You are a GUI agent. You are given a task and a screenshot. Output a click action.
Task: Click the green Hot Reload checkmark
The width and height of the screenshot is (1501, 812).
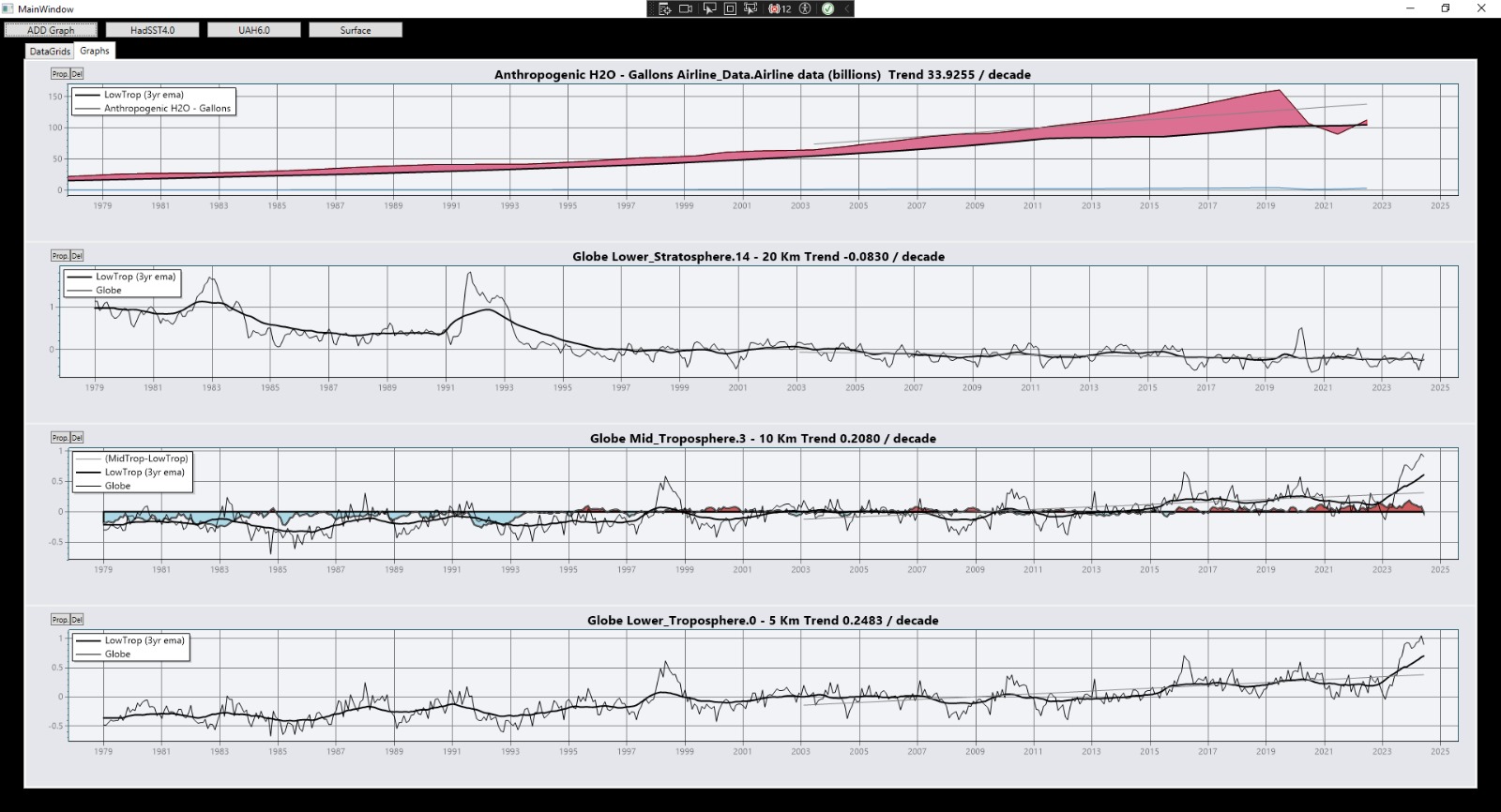point(827,8)
